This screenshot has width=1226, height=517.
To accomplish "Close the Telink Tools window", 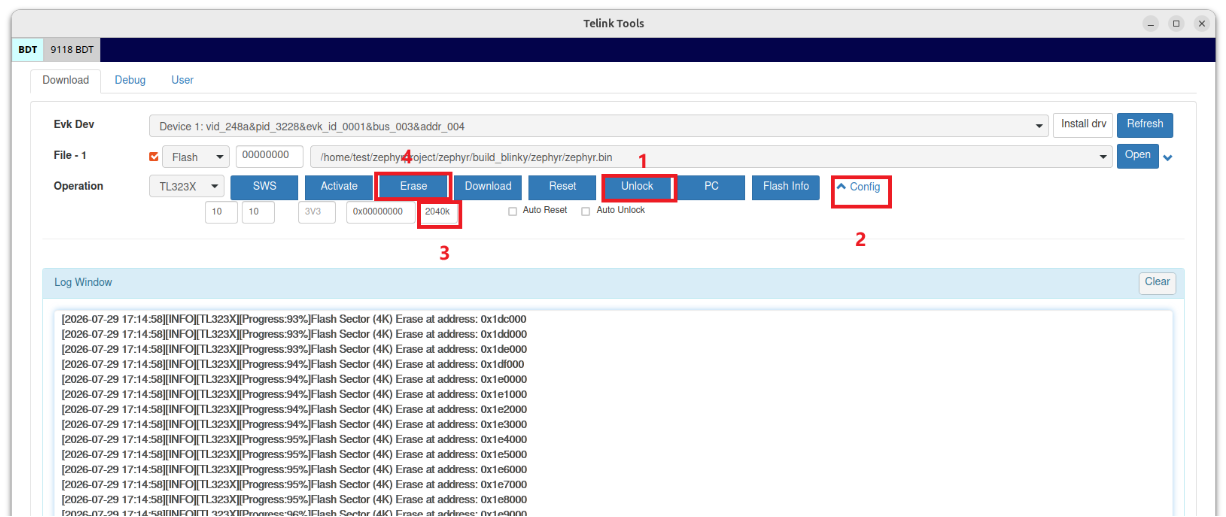I will tap(1200, 23).
